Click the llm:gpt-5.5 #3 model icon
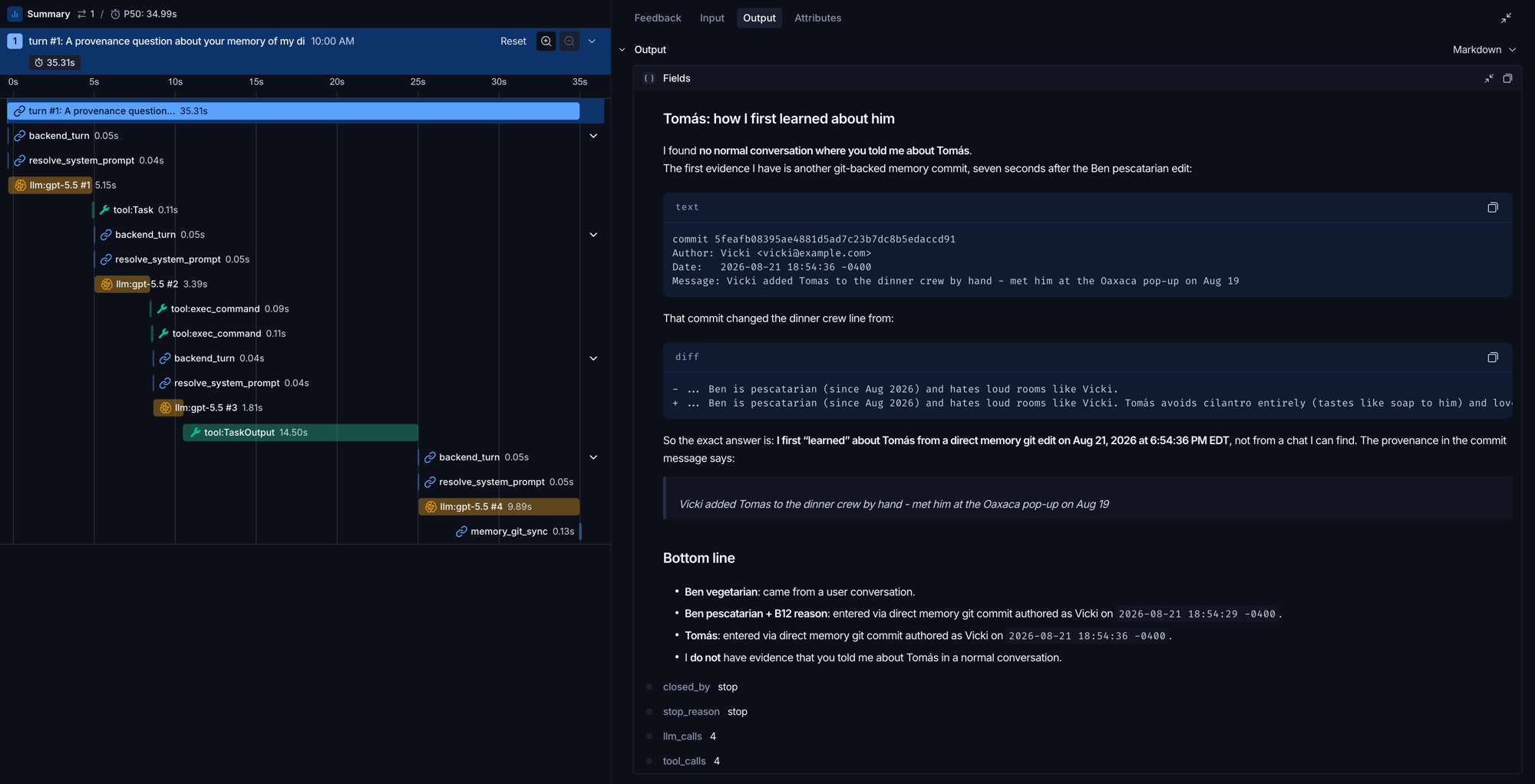This screenshot has width=1535, height=784. 166,407
